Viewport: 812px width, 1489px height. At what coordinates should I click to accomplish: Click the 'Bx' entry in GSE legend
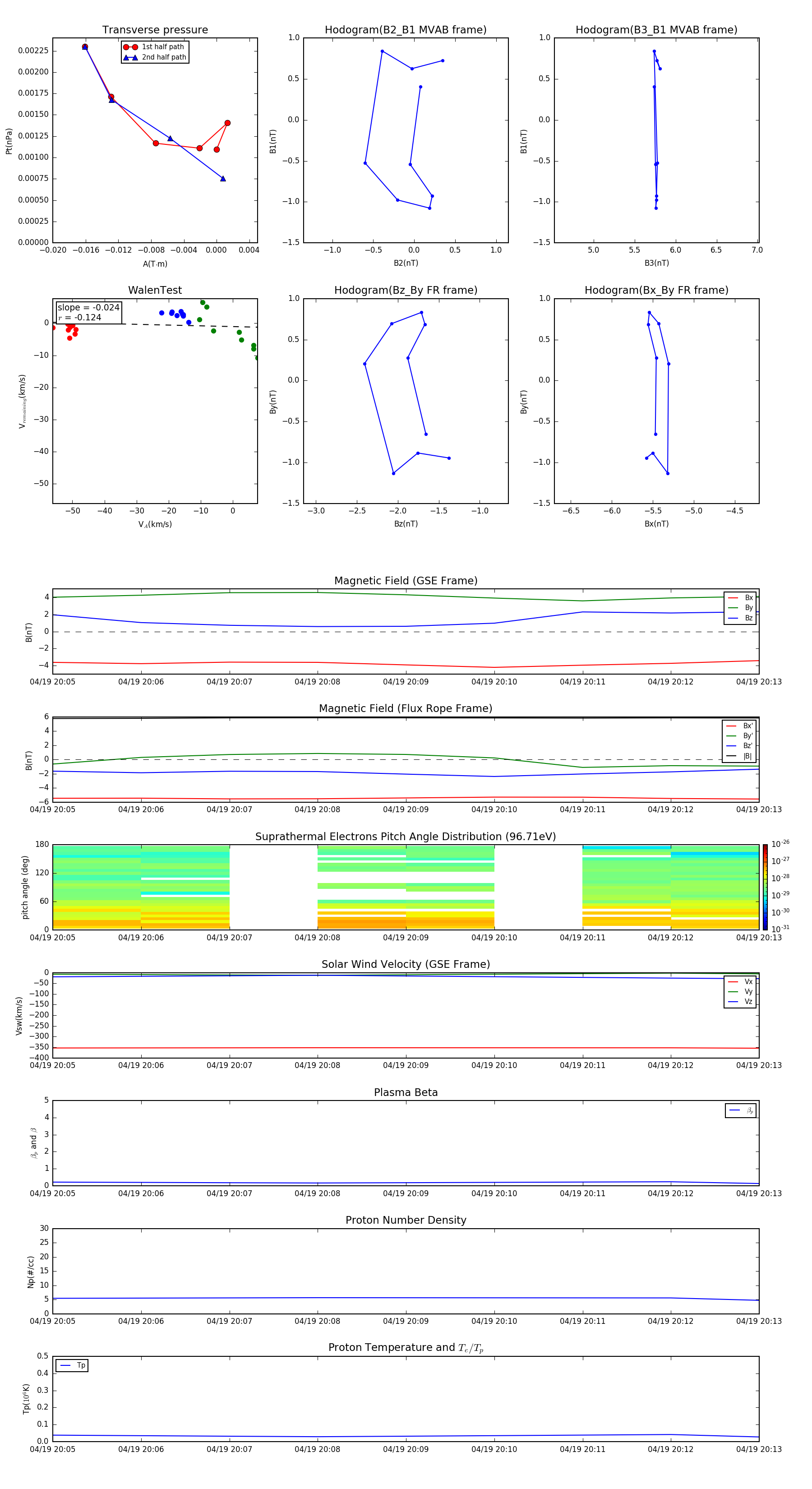pyautogui.click(x=740, y=598)
